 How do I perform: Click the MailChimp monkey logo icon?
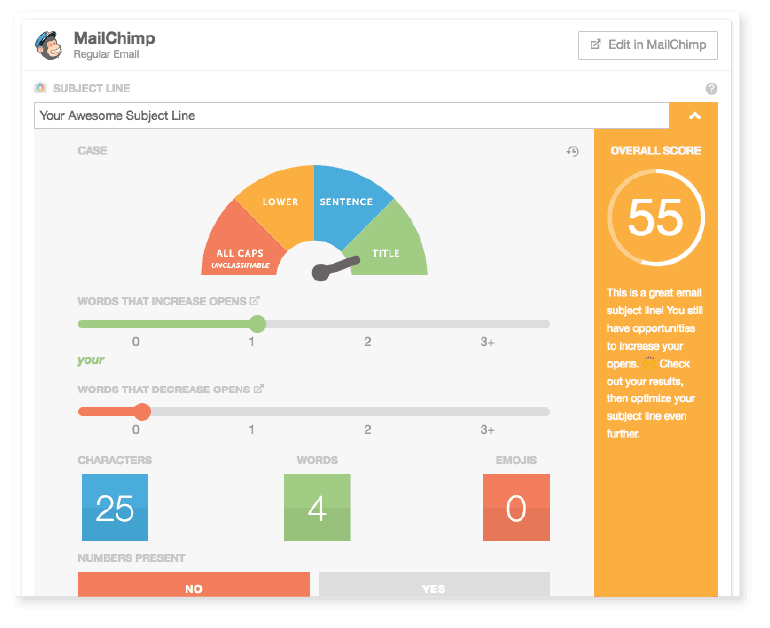[48, 45]
